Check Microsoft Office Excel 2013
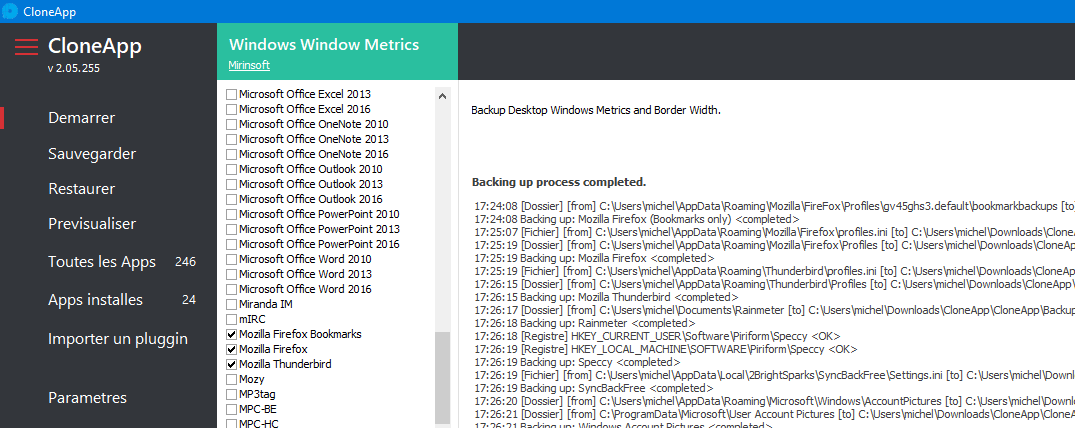 (x=232, y=94)
